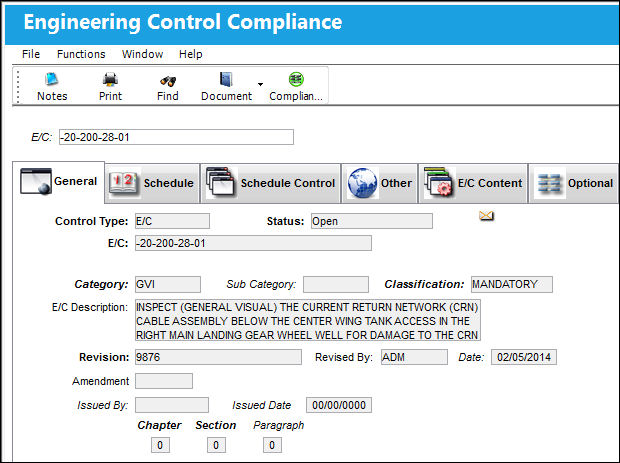Screen dimensions: 620x463
Task: Click the General tab window icon
Action: point(36,181)
